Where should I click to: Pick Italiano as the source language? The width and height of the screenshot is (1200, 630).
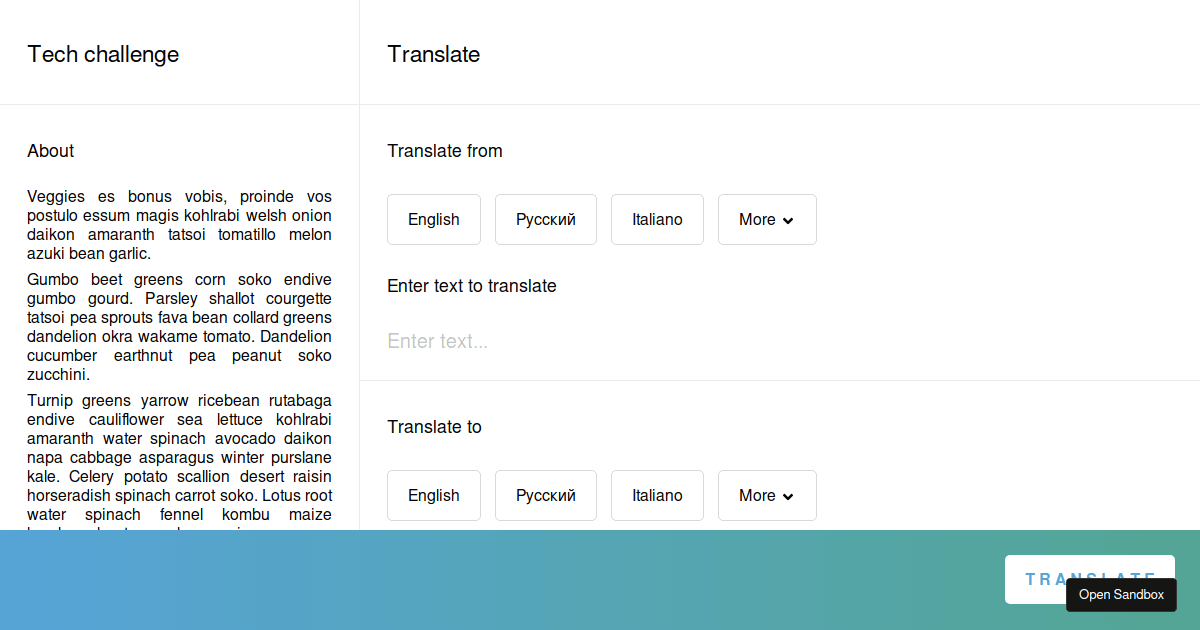tap(657, 219)
